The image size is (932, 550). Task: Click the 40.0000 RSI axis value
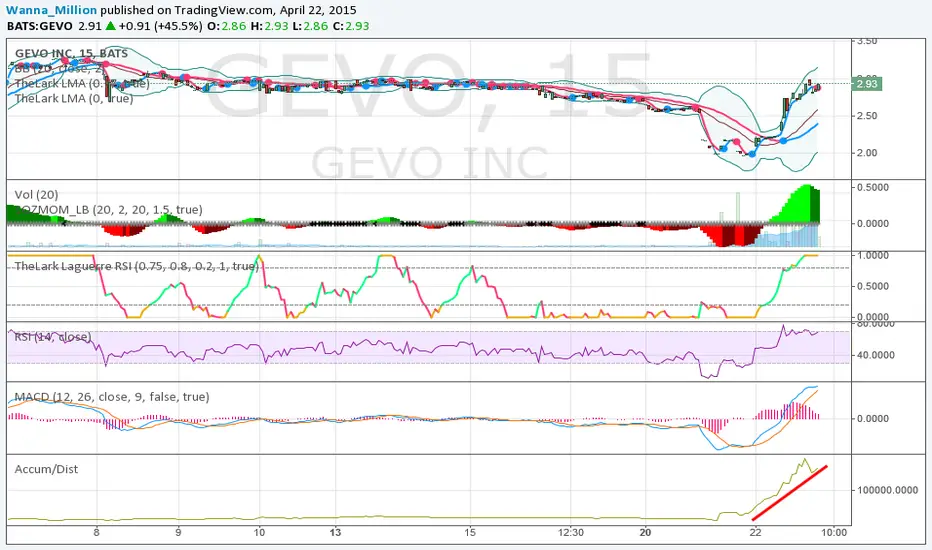[x=876, y=355]
